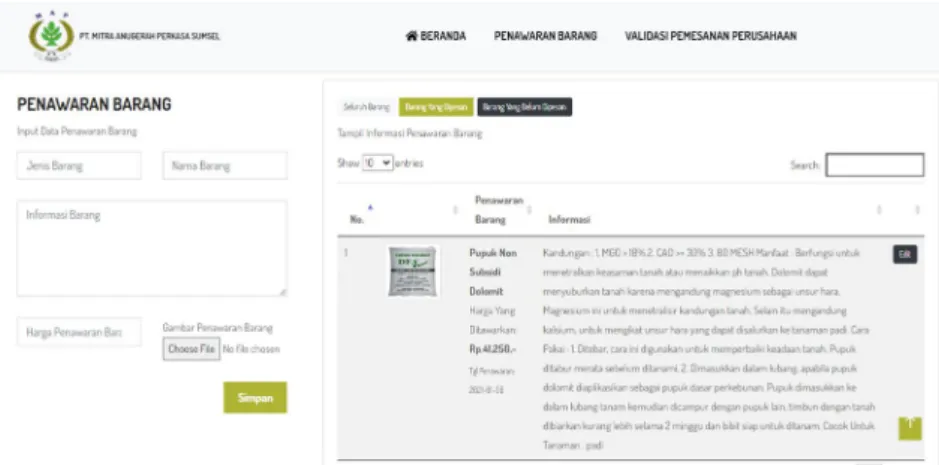Image resolution: width=939 pixels, height=465 pixels.
Task: Open the Show entries dropdown
Action: pyautogui.click(x=377, y=163)
